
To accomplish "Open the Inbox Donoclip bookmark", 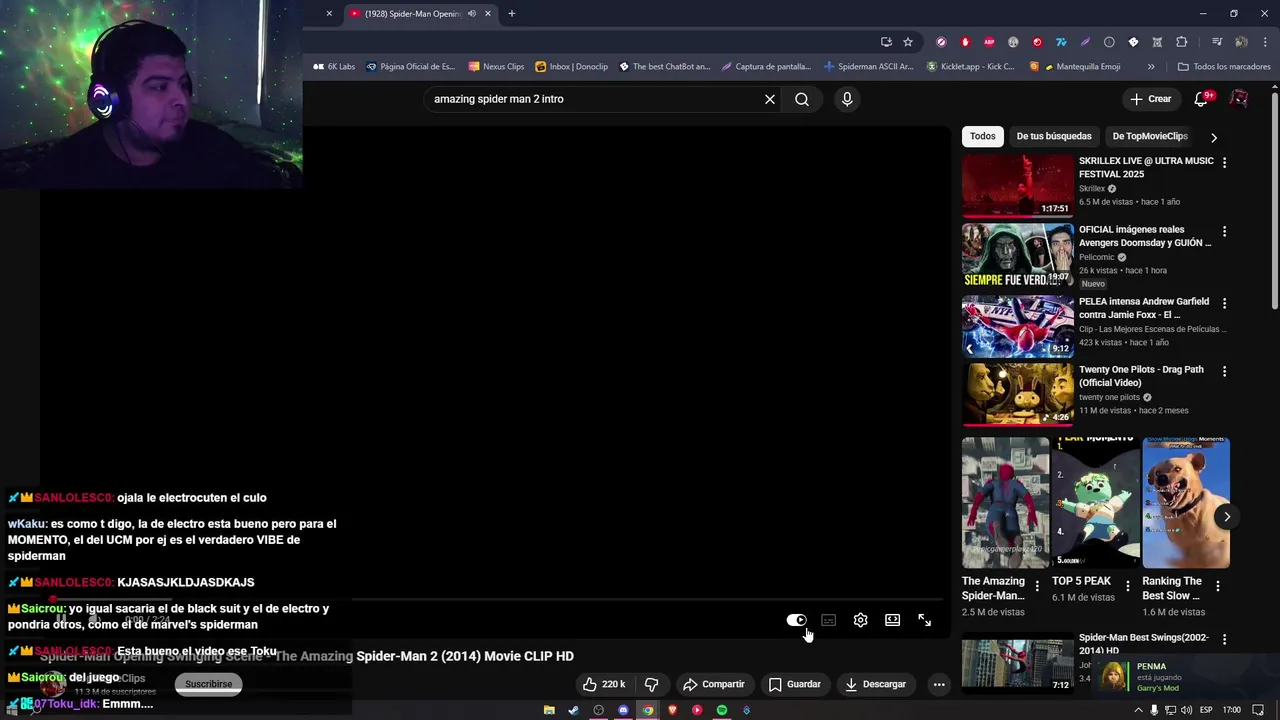I will 571,67.
